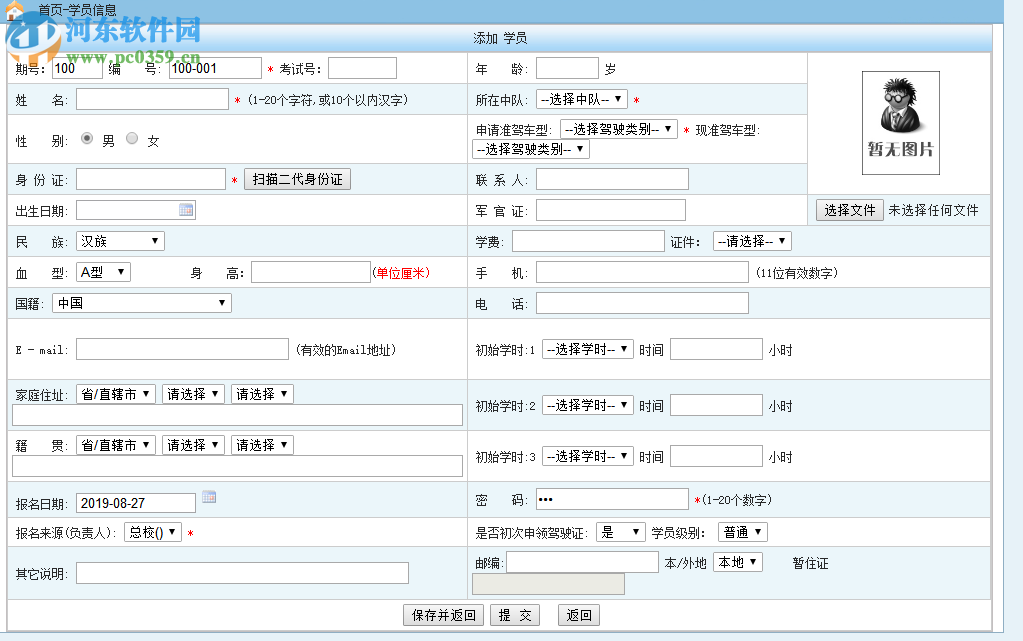Select the 女 (female) radio button

click(x=131, y=139)
